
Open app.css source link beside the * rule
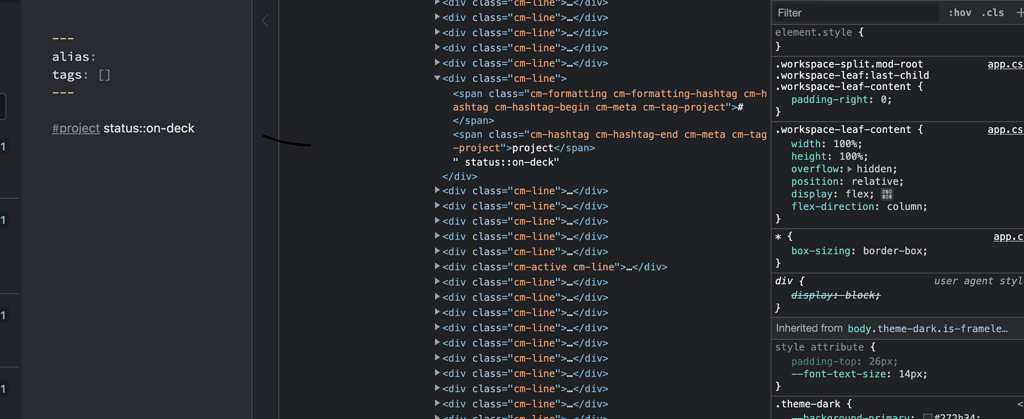coord(1008,237)
